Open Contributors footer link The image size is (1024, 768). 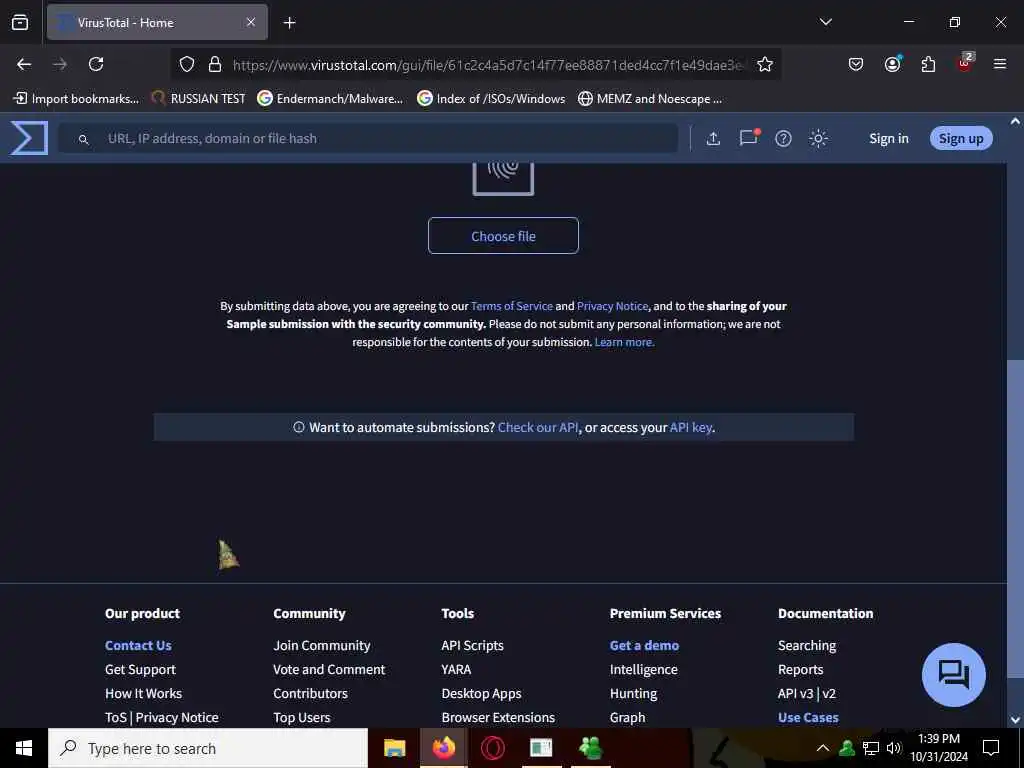pyautogui.click(x=310, y=694)
